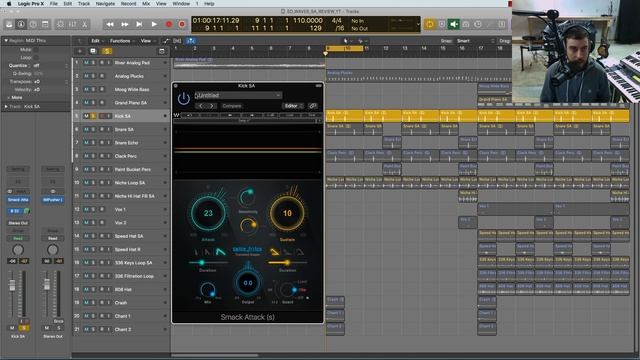The height and width of the screenshot is (360, 640).
Task: Toggle the Inspector icon in toolbar
Action: click(x=21, y=24)
